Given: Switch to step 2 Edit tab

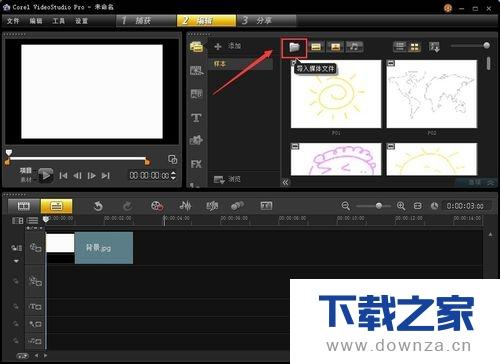Looking at the screenshot, I should [x=206, y=21].
